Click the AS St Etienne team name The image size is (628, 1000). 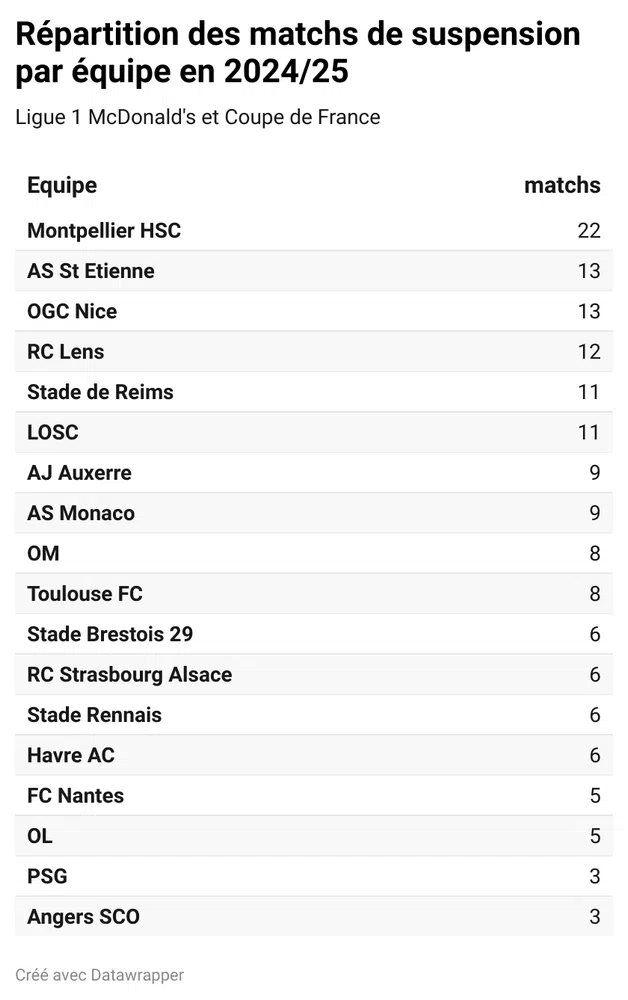click(x=91, y=271)
